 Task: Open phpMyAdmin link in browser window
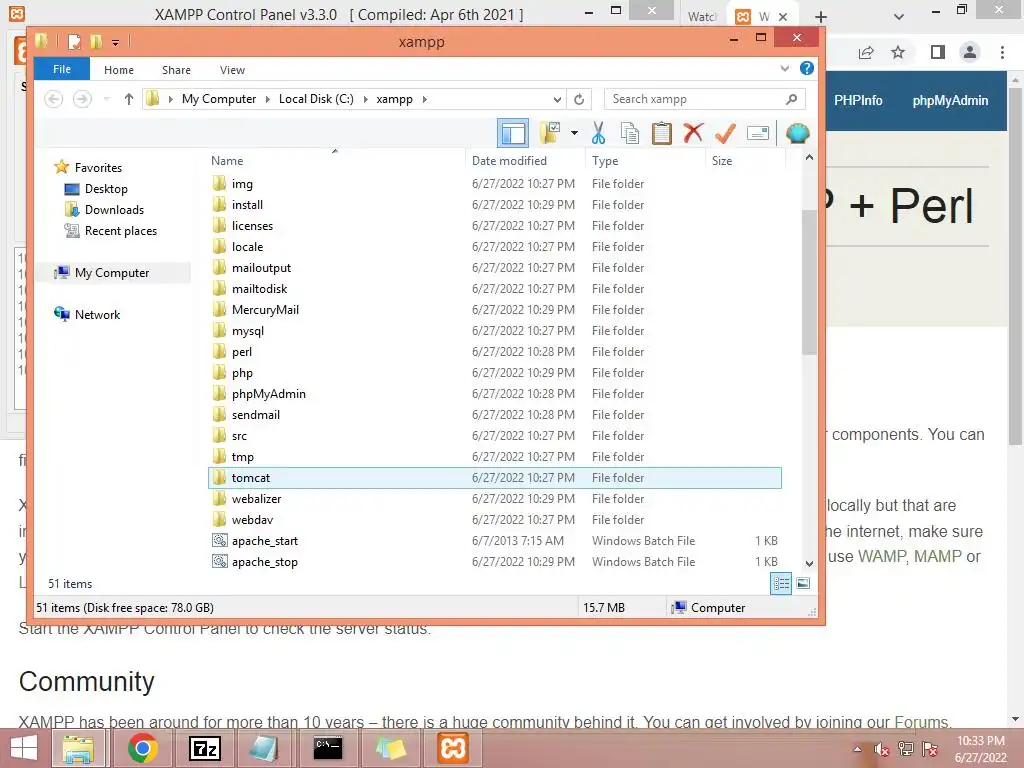[950, 101]
